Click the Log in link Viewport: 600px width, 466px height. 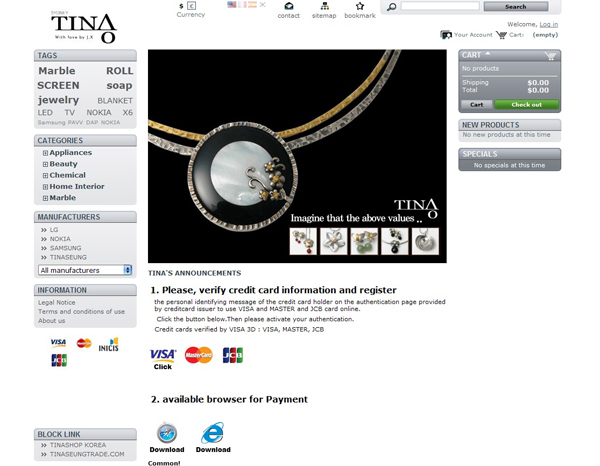click(549, 23)
